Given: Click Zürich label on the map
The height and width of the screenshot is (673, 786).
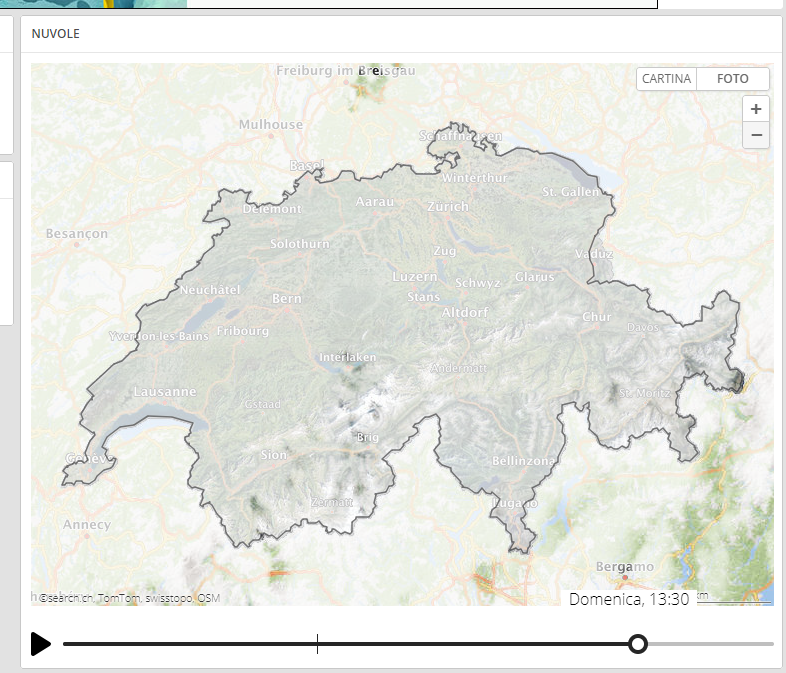Looking at the screenshot, I should pos(447,206).
